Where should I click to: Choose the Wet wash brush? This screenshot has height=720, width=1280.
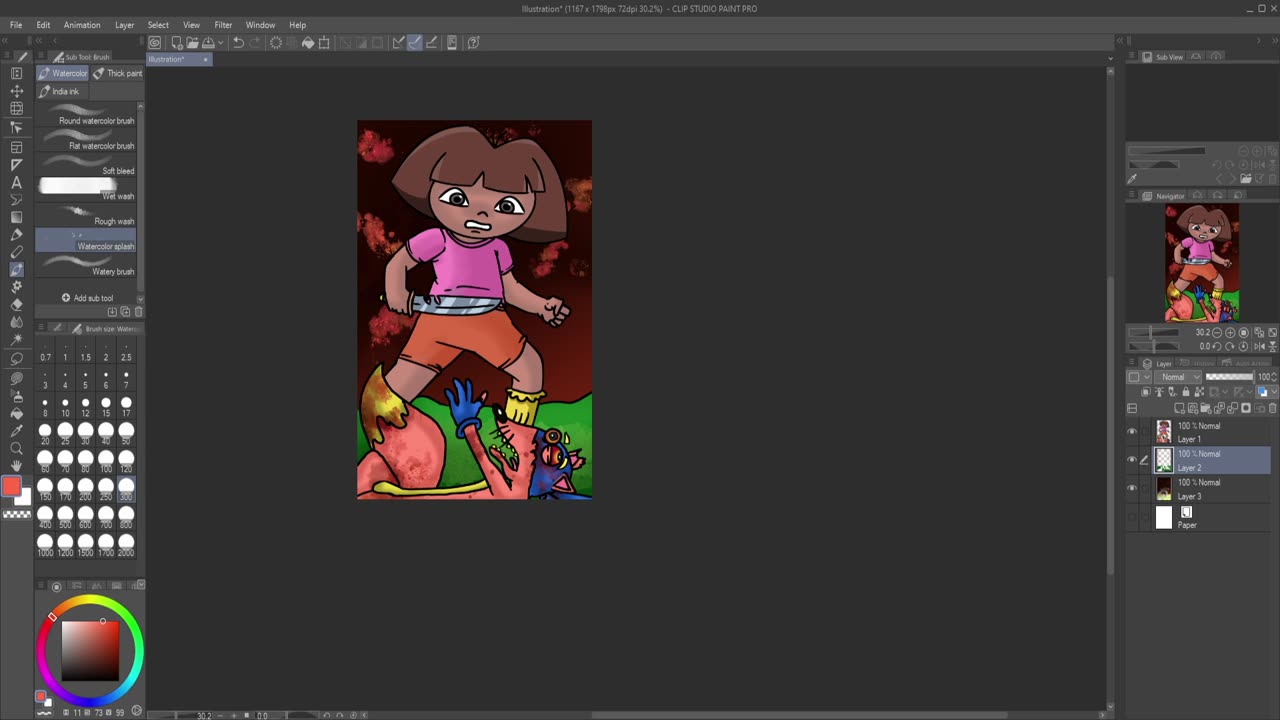(87, 190)
